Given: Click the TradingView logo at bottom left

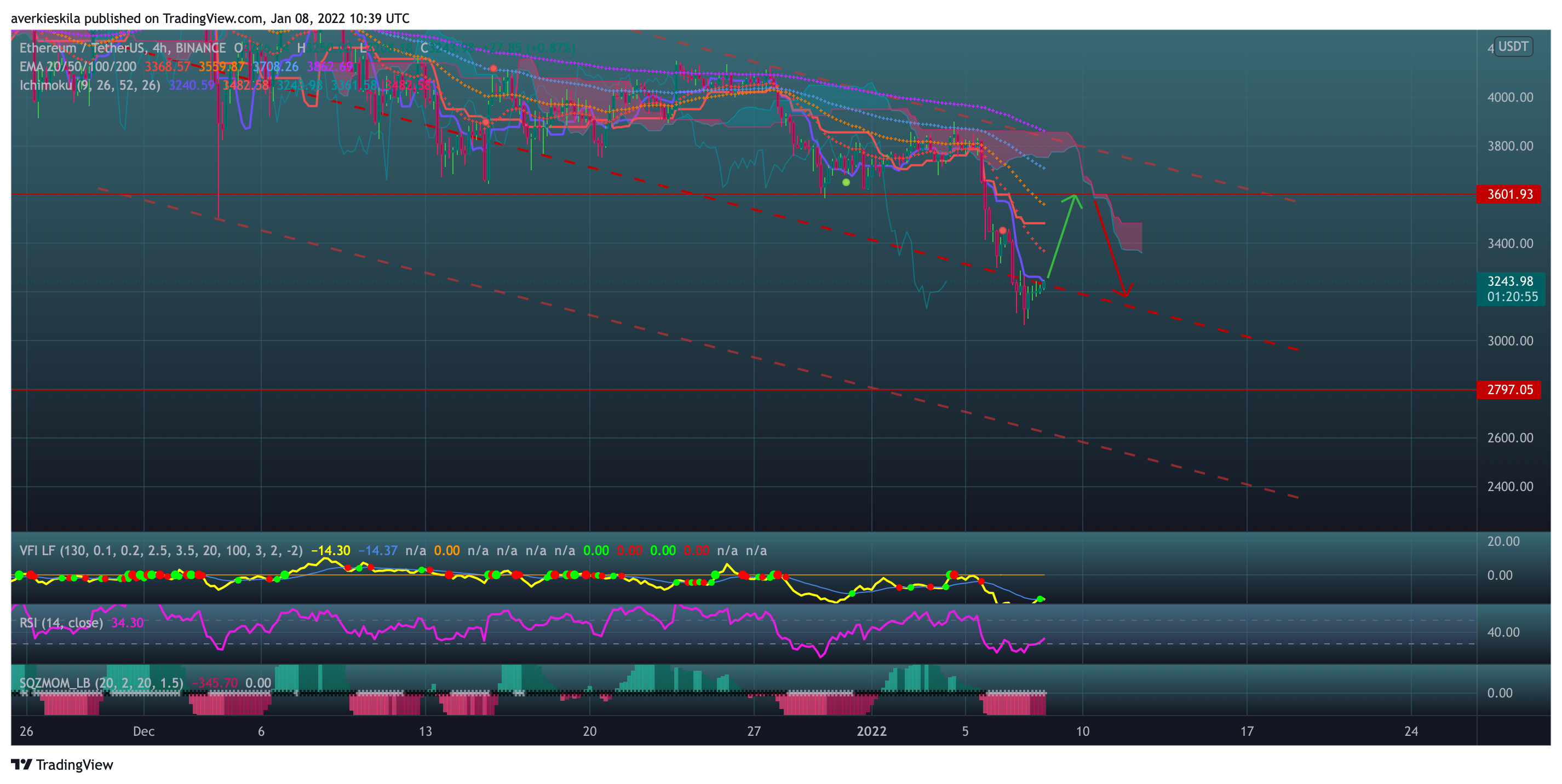Looking at the screenshot, I should coord(62,765).
